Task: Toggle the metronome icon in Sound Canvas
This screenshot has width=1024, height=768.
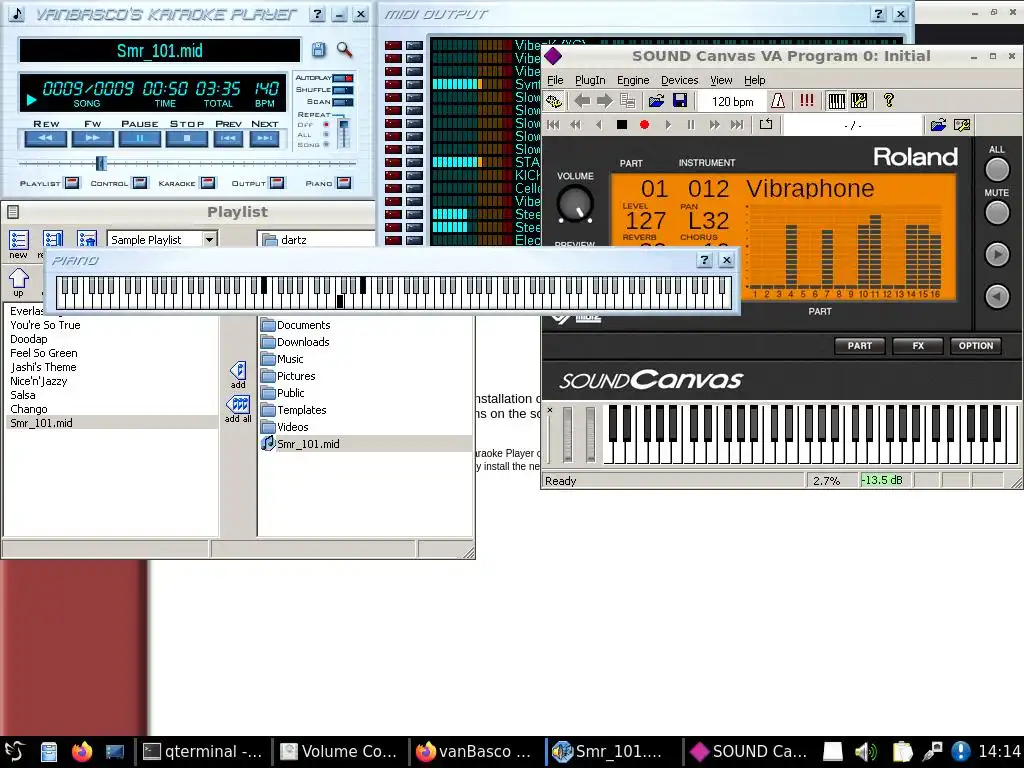Action: pyautogui.click(x=778, y=101)
